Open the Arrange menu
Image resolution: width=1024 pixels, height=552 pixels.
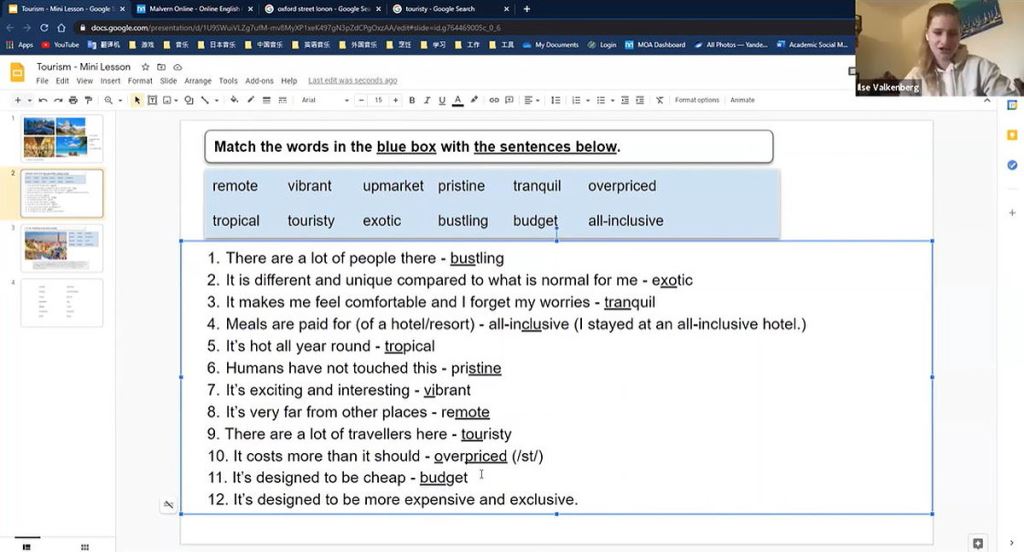(198, 81)
